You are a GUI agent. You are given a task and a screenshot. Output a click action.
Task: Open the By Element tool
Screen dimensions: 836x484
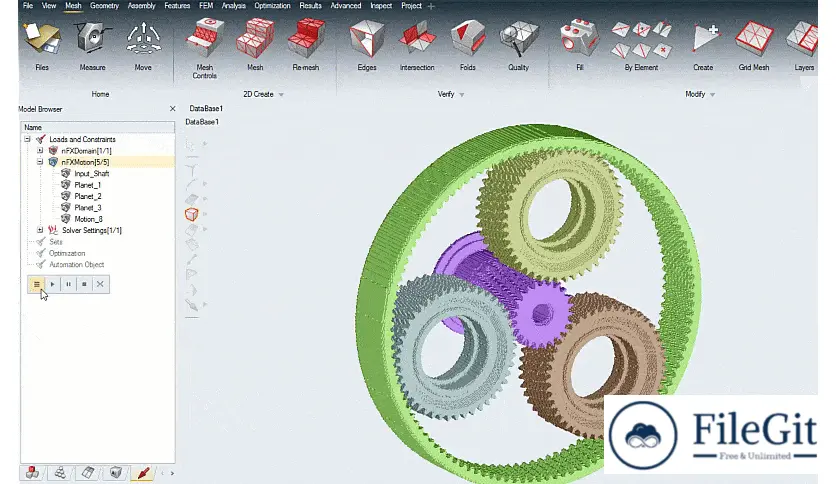(641, 45)
